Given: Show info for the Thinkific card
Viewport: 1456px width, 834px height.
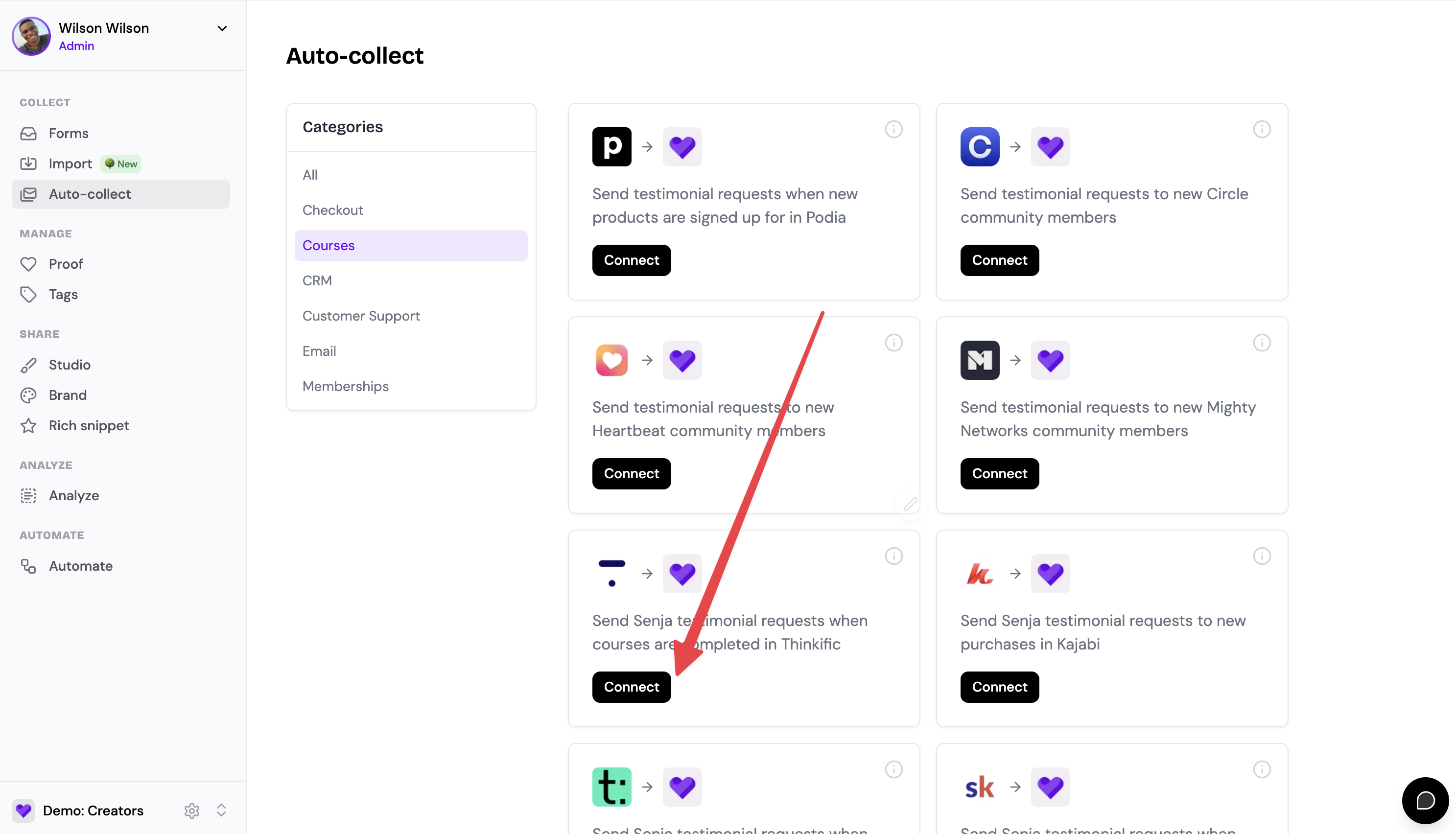Looking at the screenshot, I should [893, 556].
